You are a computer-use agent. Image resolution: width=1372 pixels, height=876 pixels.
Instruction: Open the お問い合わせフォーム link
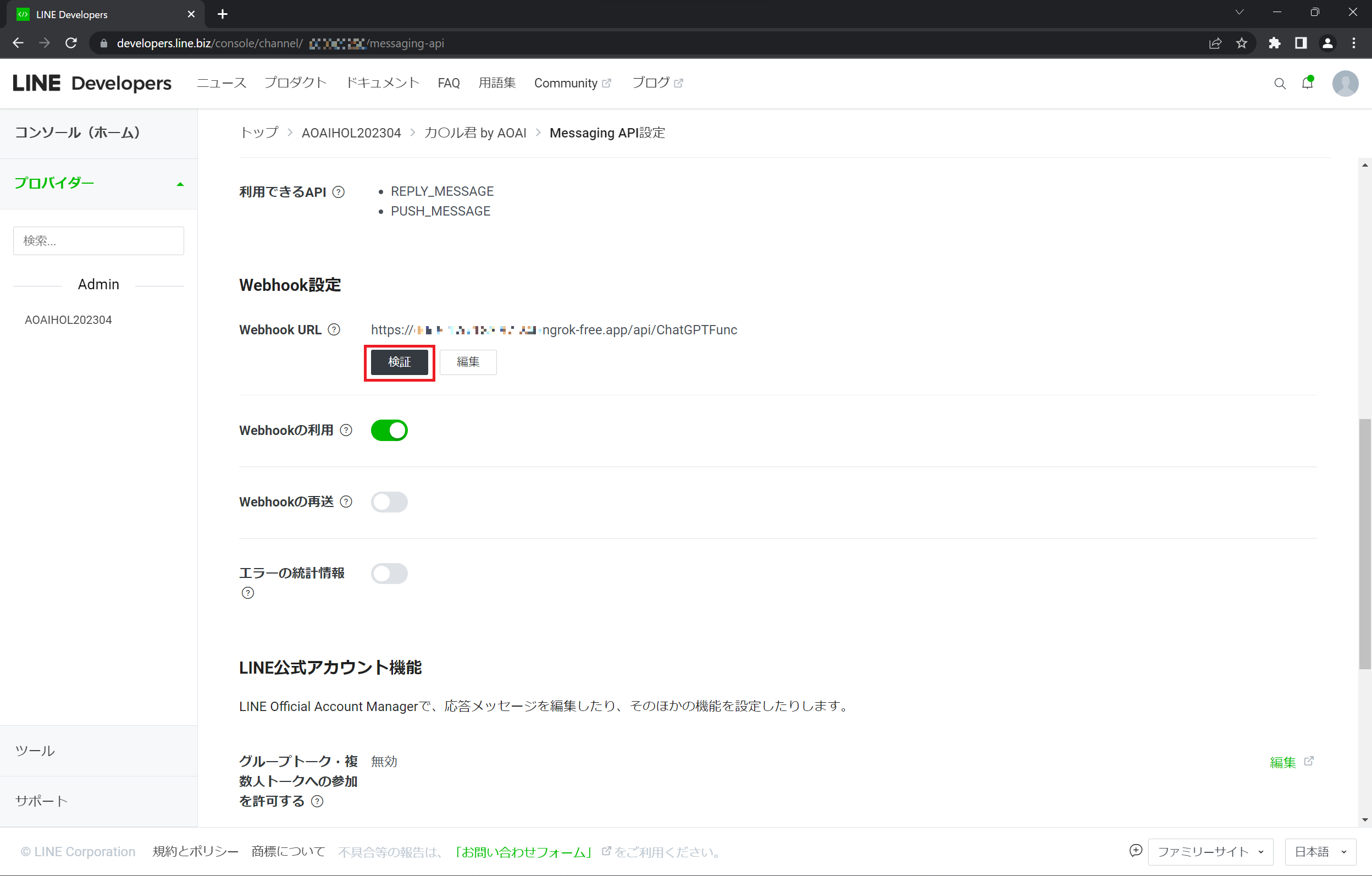point(523,851)
